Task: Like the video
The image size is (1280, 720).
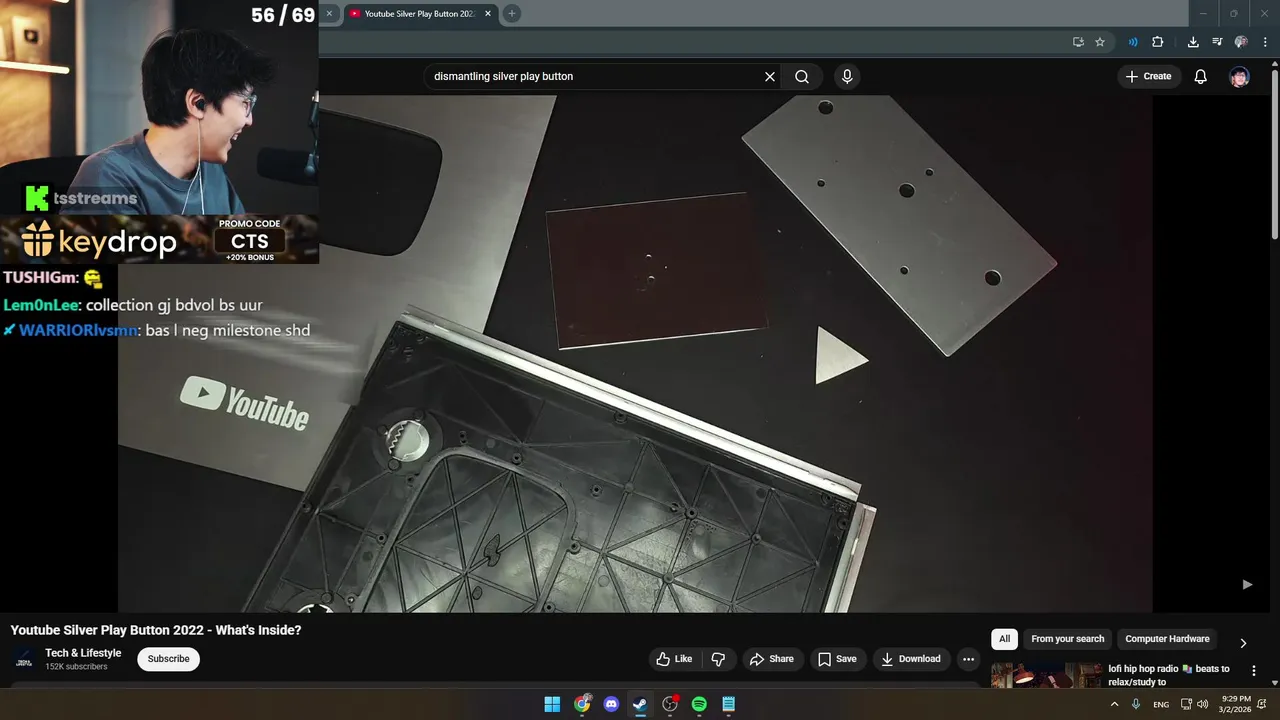Action: [x=674, y=659]
